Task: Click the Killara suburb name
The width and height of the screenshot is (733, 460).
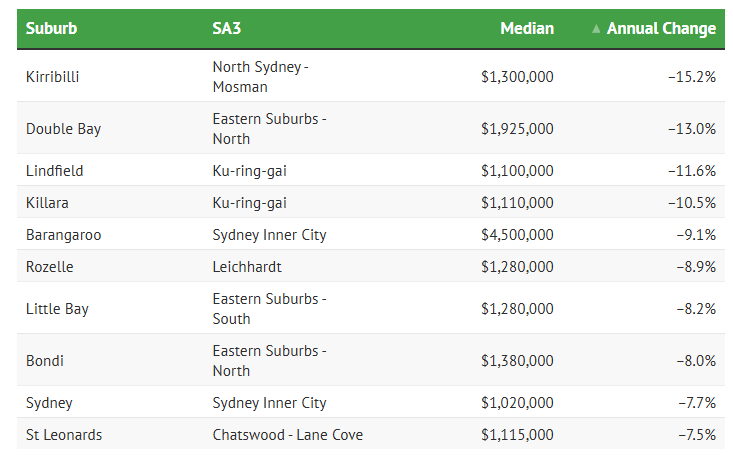Action: pos(47,203)
